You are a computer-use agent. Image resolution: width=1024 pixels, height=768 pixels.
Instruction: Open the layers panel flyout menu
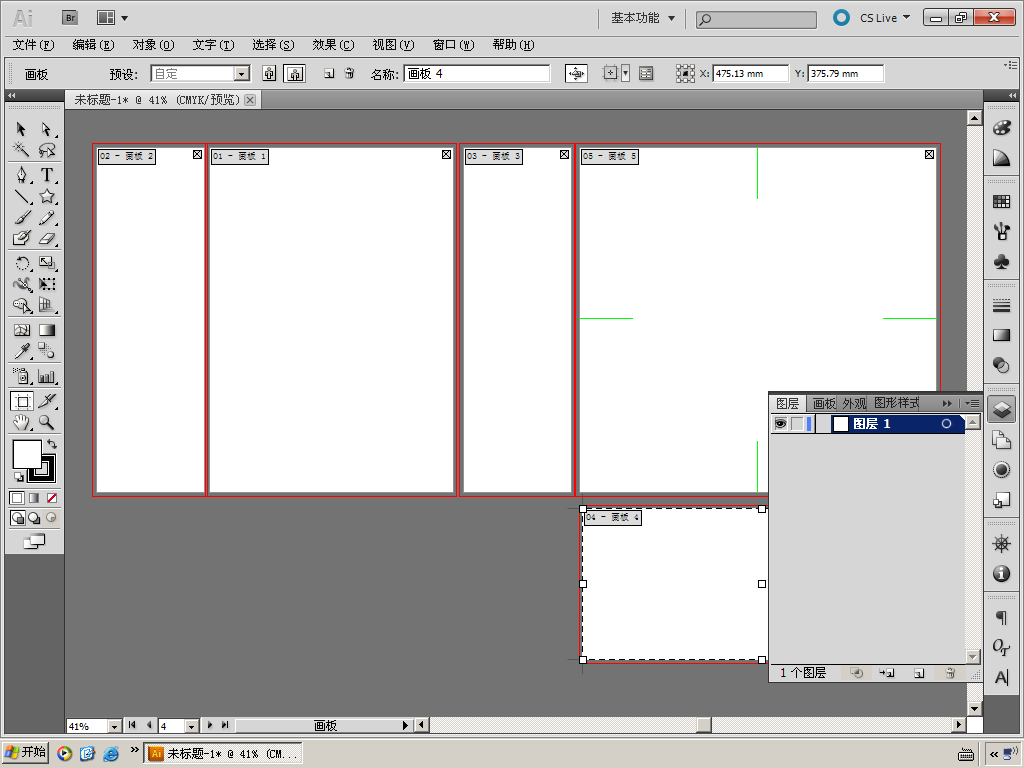click(x=972, y=403)
